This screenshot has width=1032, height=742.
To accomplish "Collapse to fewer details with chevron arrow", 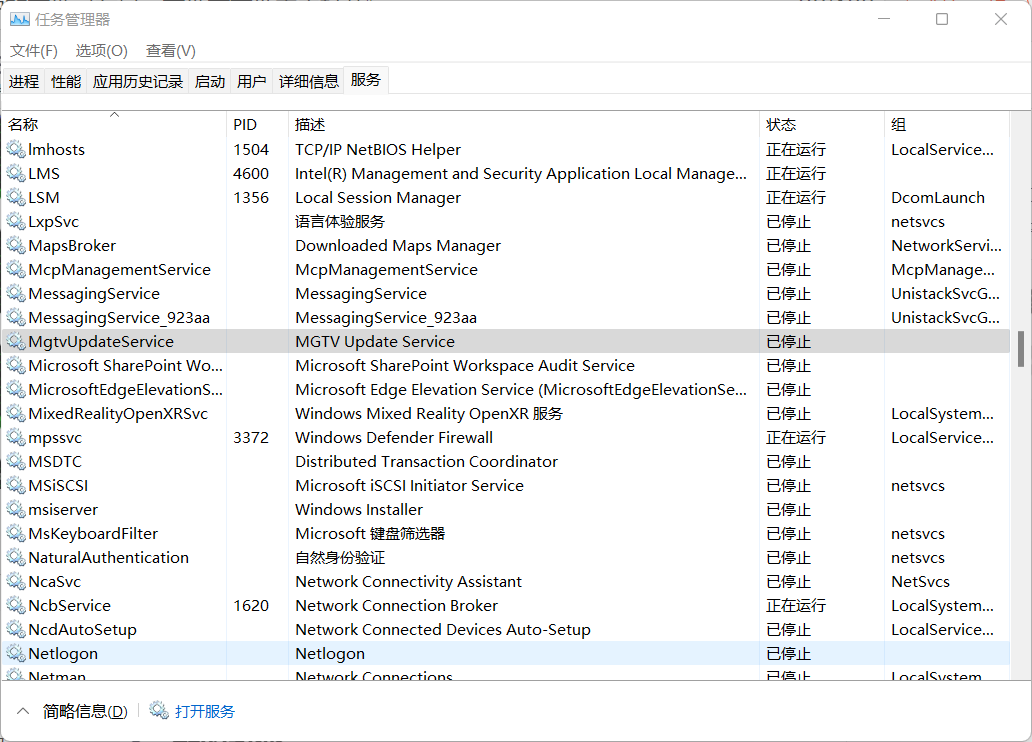I will [22, 711].
